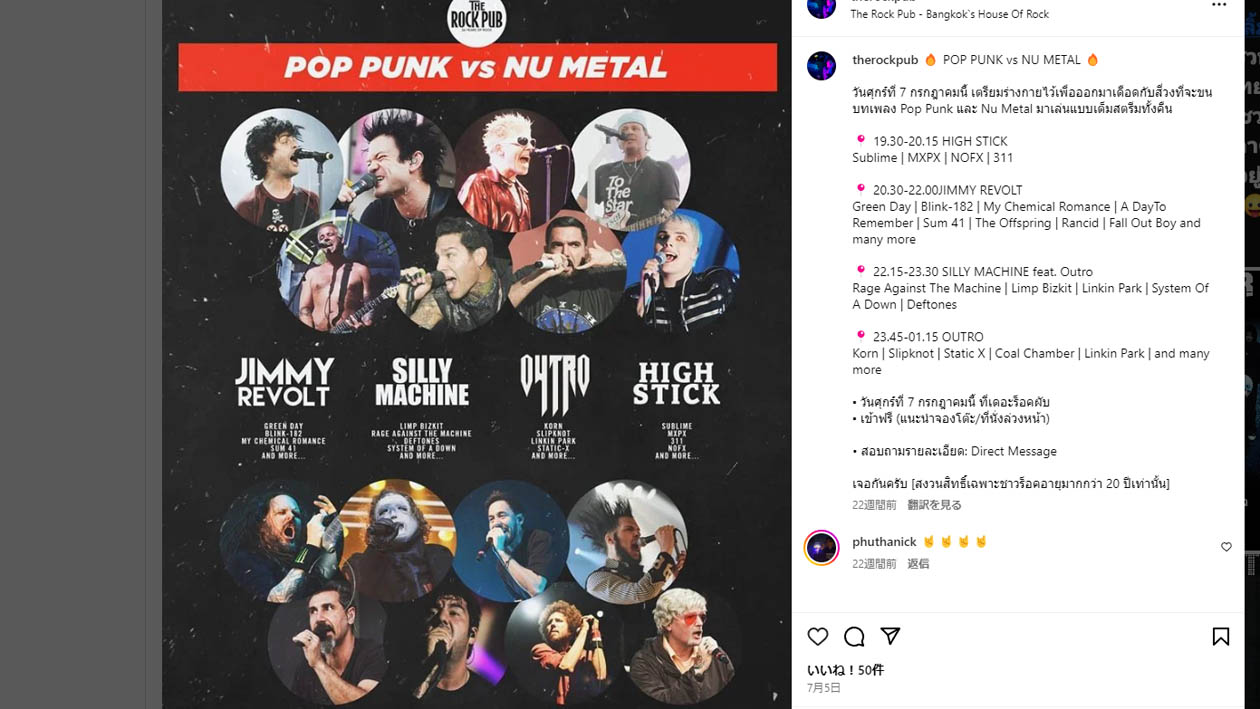
Task: Open therockpub username link in caption
Action: 885,60
